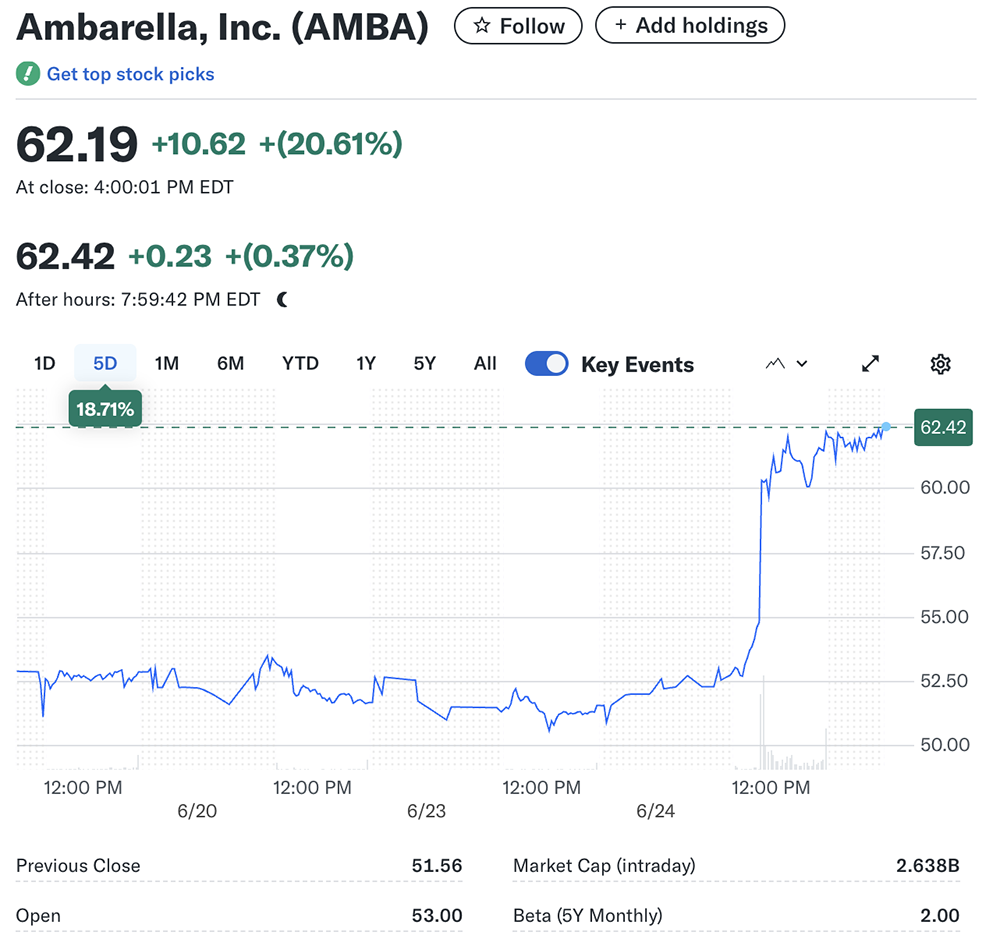
Task: Click the chart type line icon
Action: [x=775, y=364]
